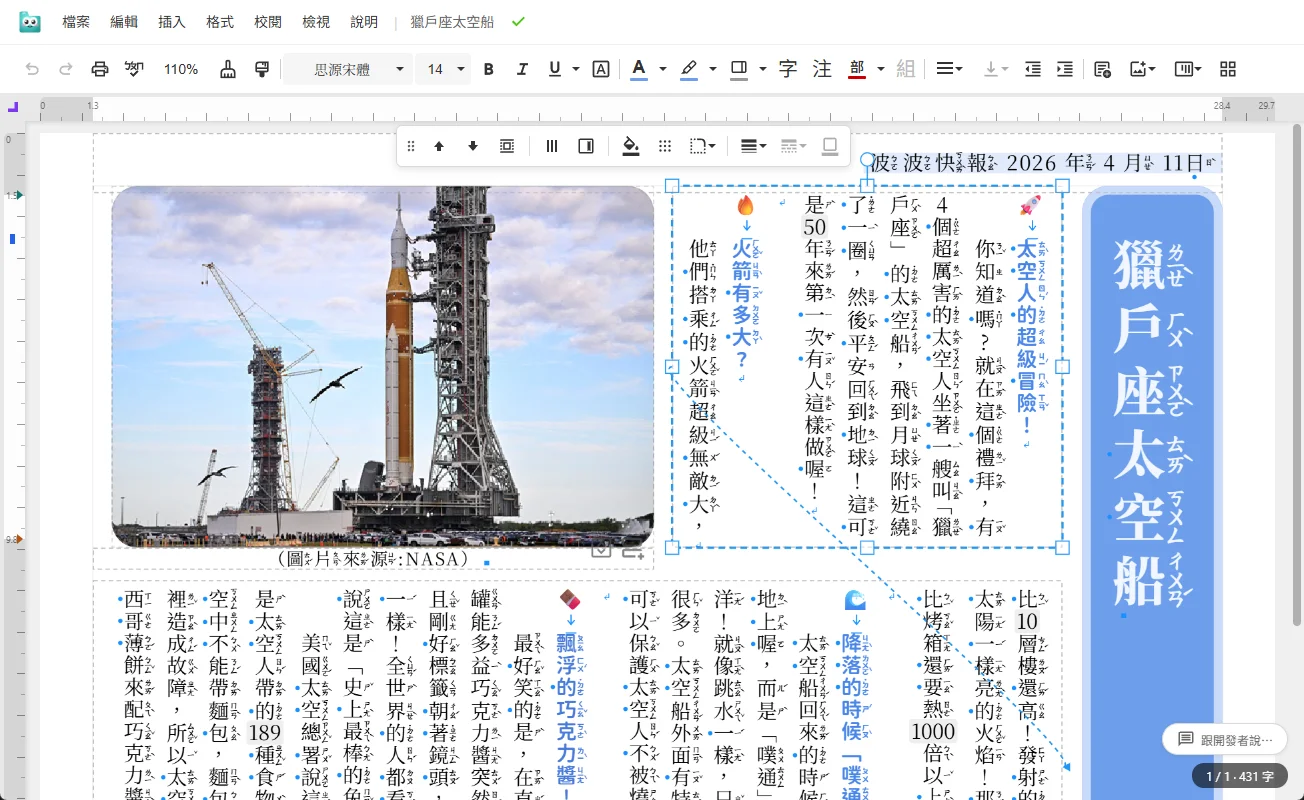Grab the floating toolbar drag handle
Screen dimensions: 1304x800
410,146
